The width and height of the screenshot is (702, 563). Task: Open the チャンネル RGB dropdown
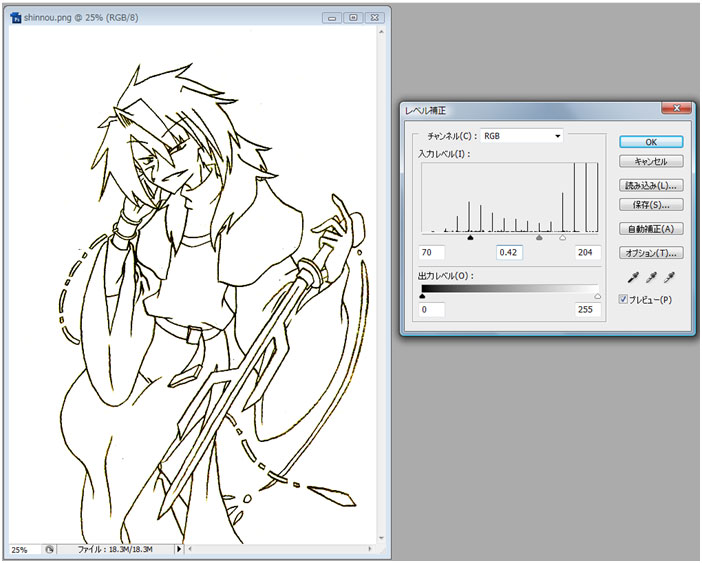click(x=521, y=136)
